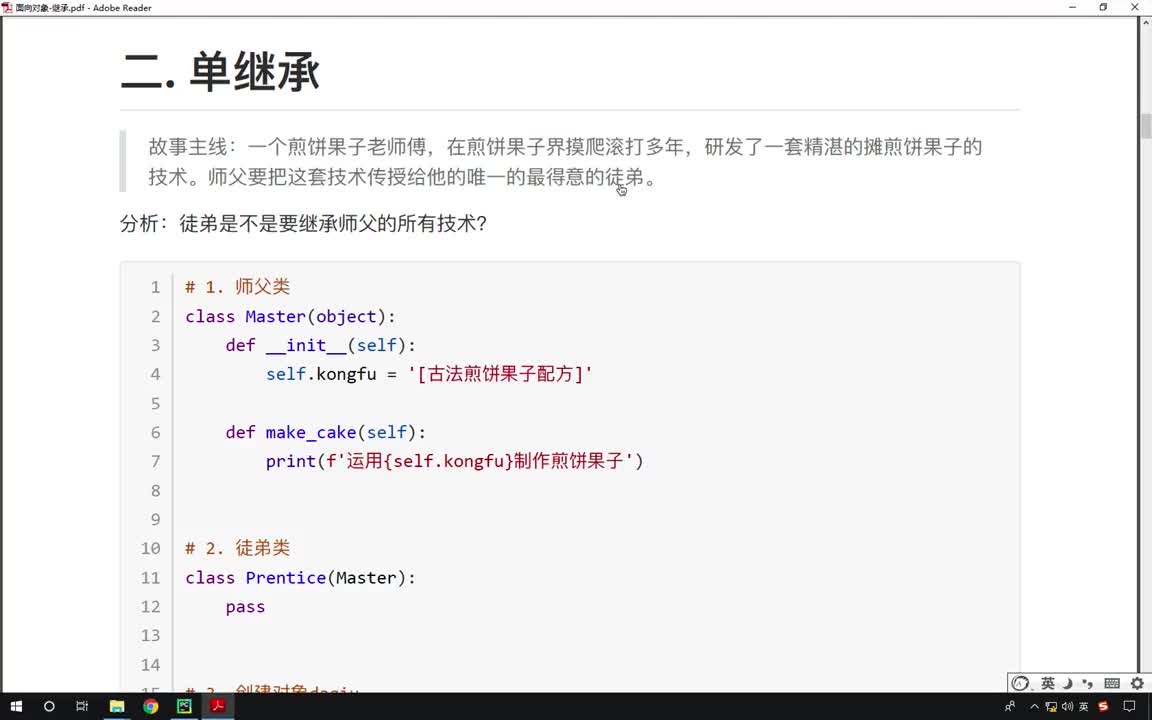This screenshot has width=1152, height=720.
Task: Click the line 'def make_cake(self):'
Action: [x=325, y=432]
